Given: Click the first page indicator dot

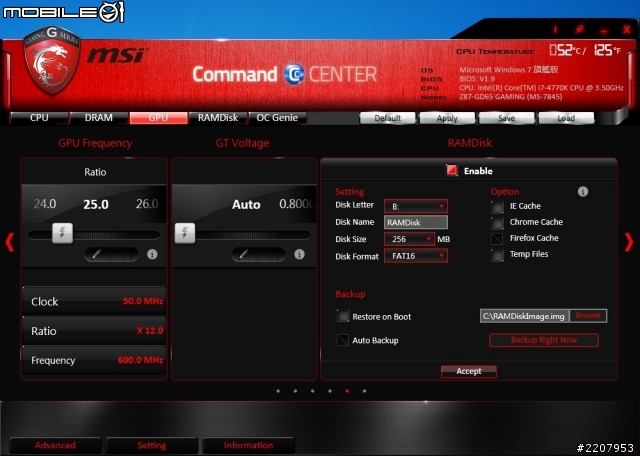Looking at the screenshot, I should tap(278, 391).
